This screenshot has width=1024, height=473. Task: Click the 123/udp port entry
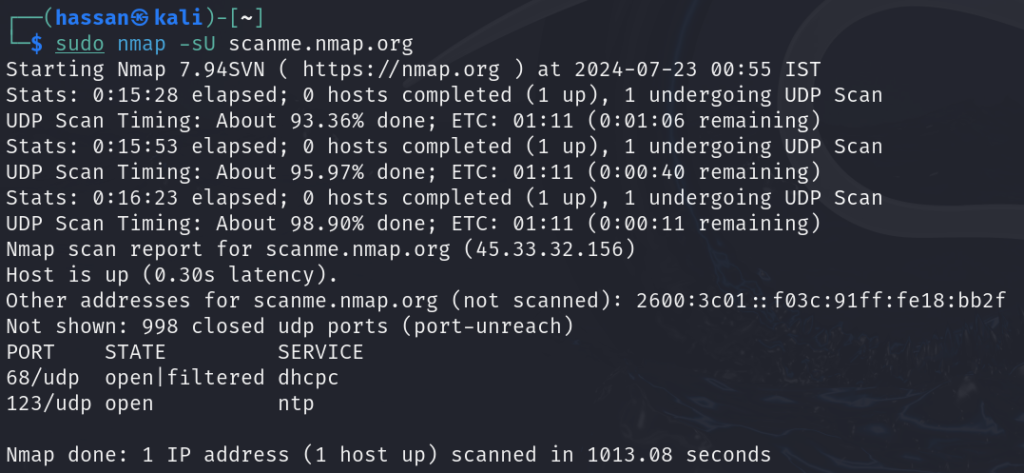click(49, 404)
